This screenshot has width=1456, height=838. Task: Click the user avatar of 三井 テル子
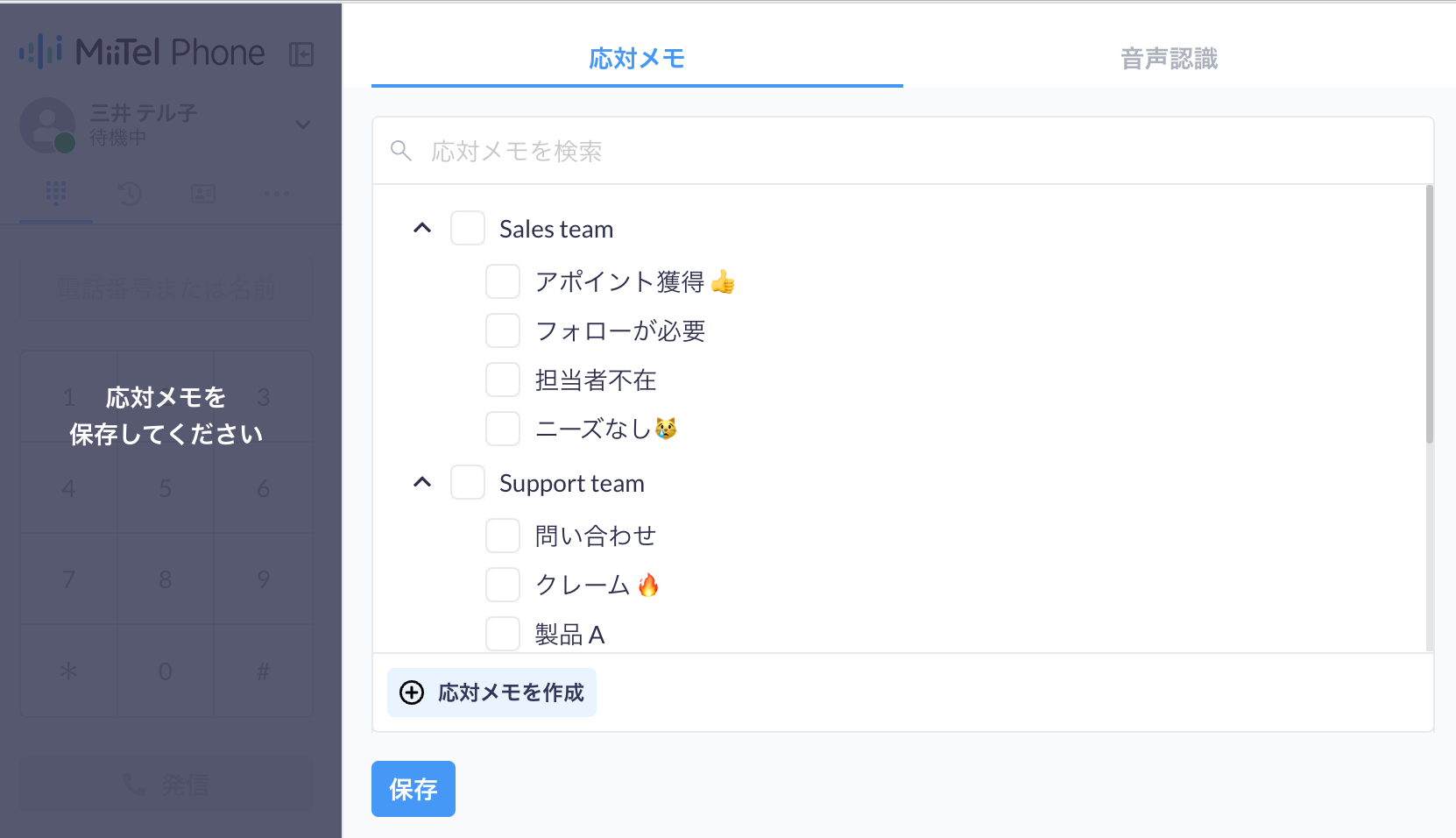tap(47, 124)
